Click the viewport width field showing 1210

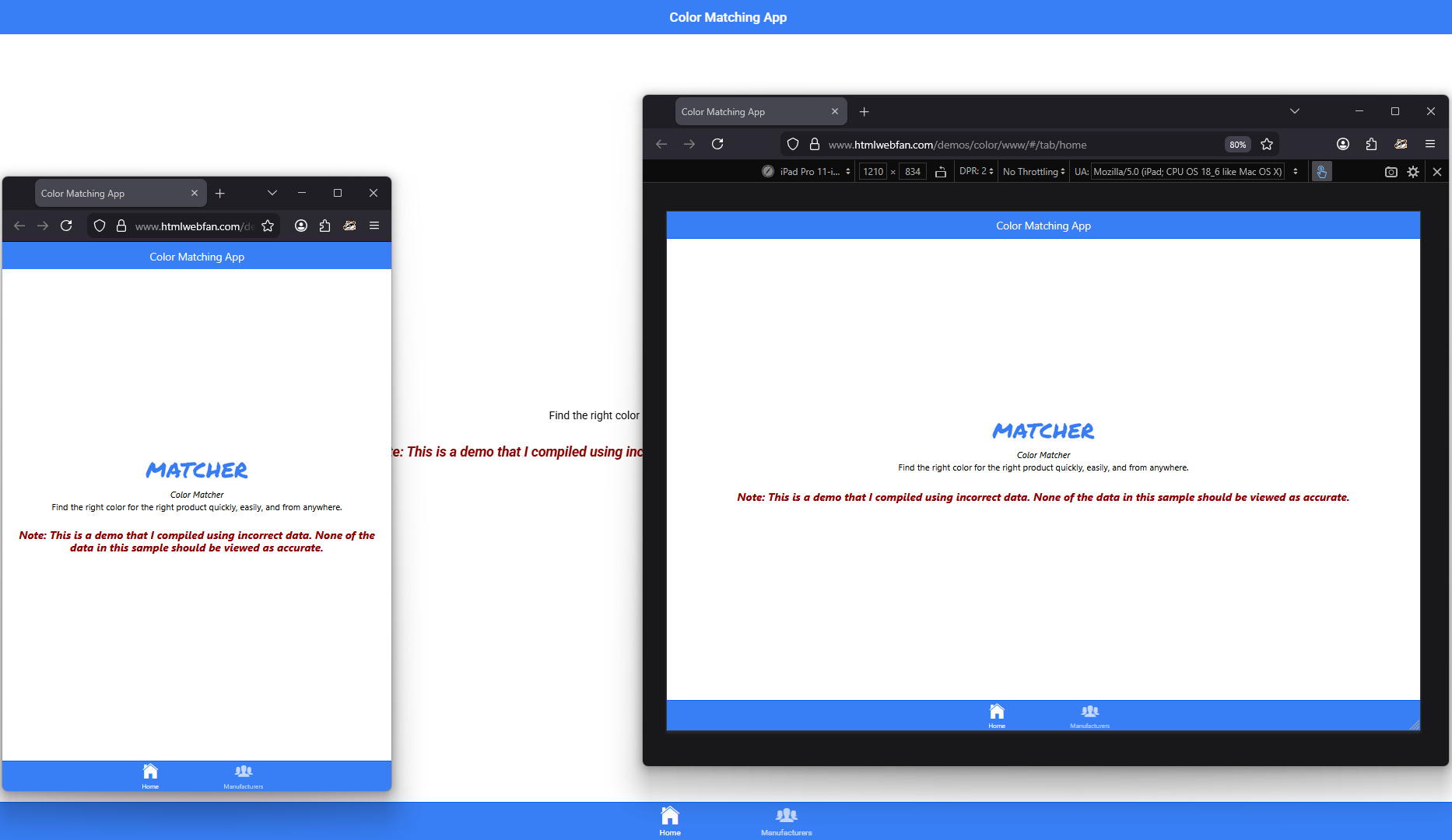pos(873,172)
